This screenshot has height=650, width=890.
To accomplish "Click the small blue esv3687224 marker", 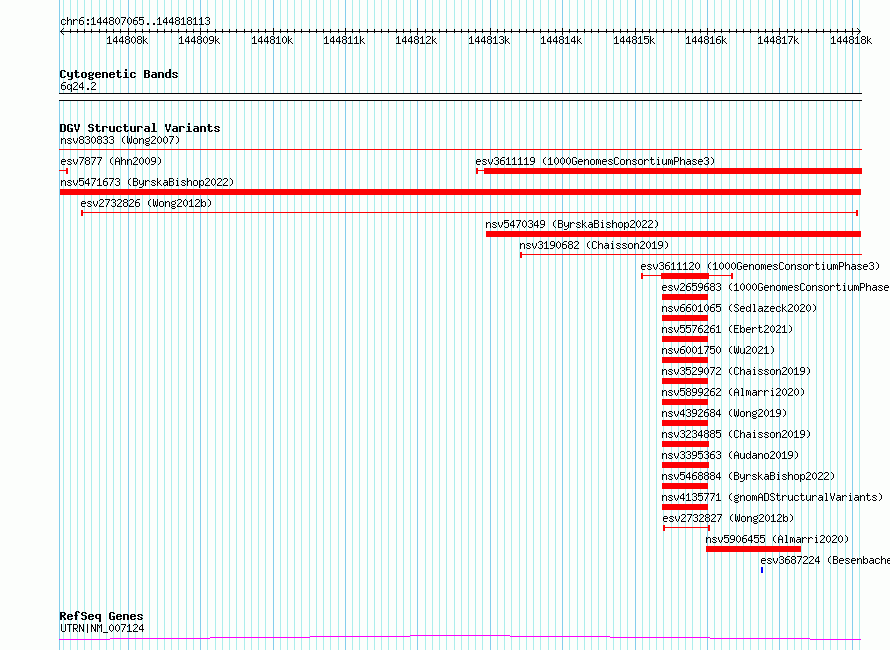I will pyautogui.click(x=762, y=570).
